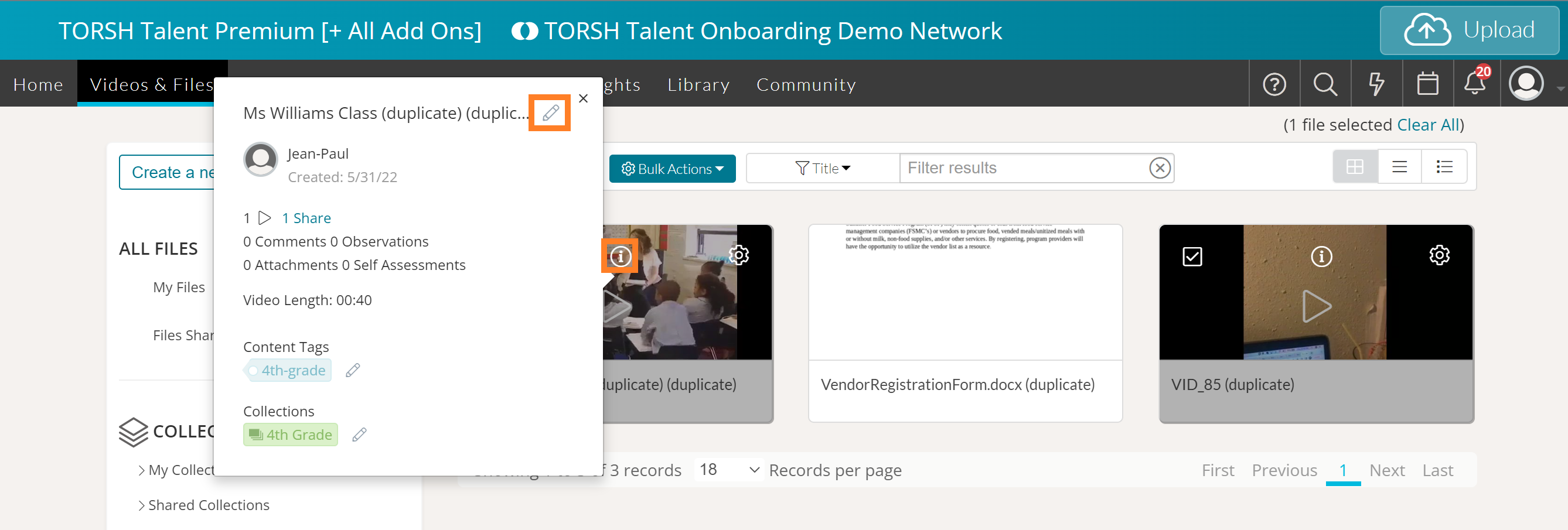The image size is (1568, 530).
Task: Click the Clear All link
Action: pos(1428,125)
